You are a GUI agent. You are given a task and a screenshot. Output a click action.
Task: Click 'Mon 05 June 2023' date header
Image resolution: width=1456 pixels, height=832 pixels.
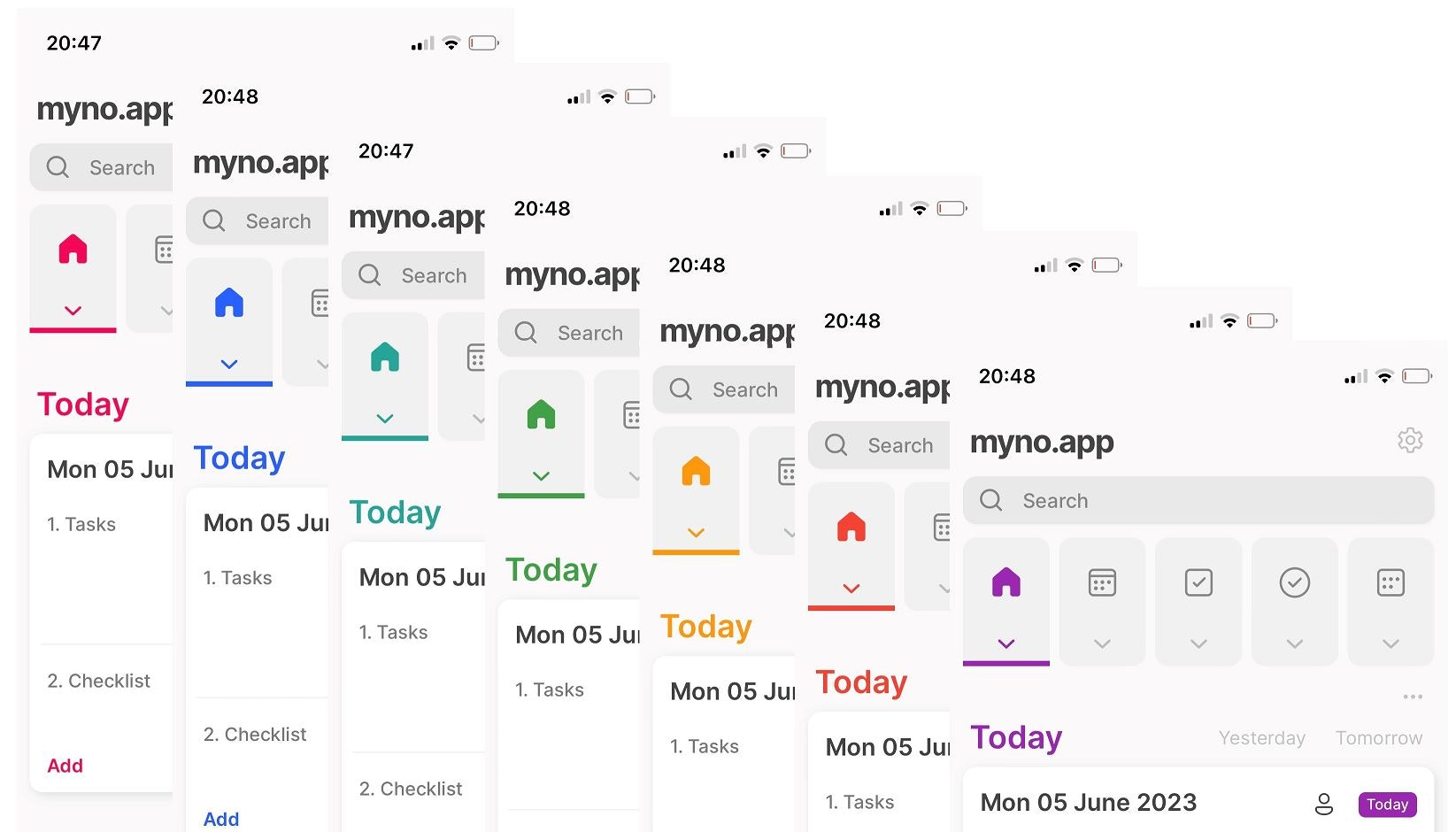(1089, 803)
